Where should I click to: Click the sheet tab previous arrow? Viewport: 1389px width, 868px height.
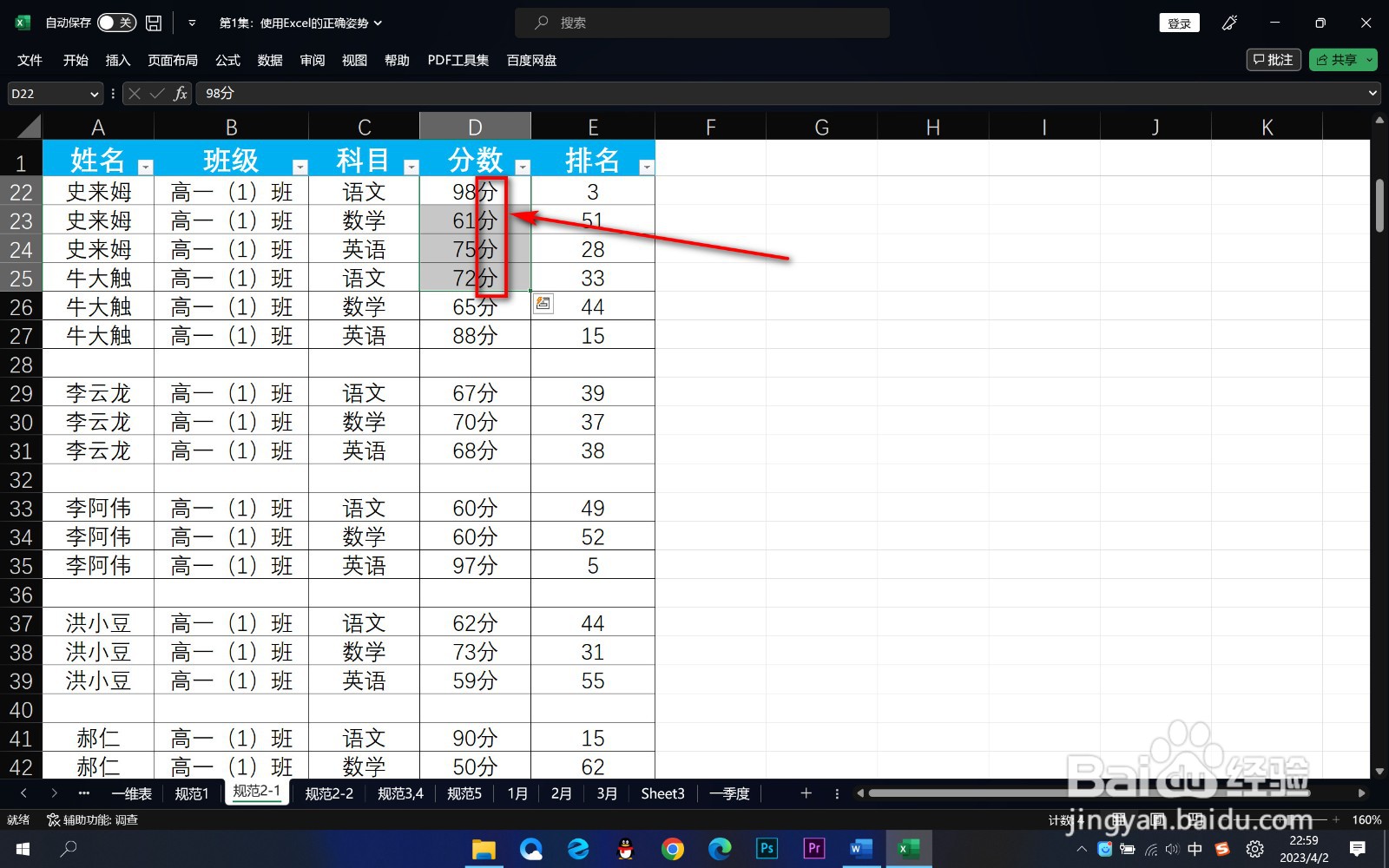click(x=23, y=792)
